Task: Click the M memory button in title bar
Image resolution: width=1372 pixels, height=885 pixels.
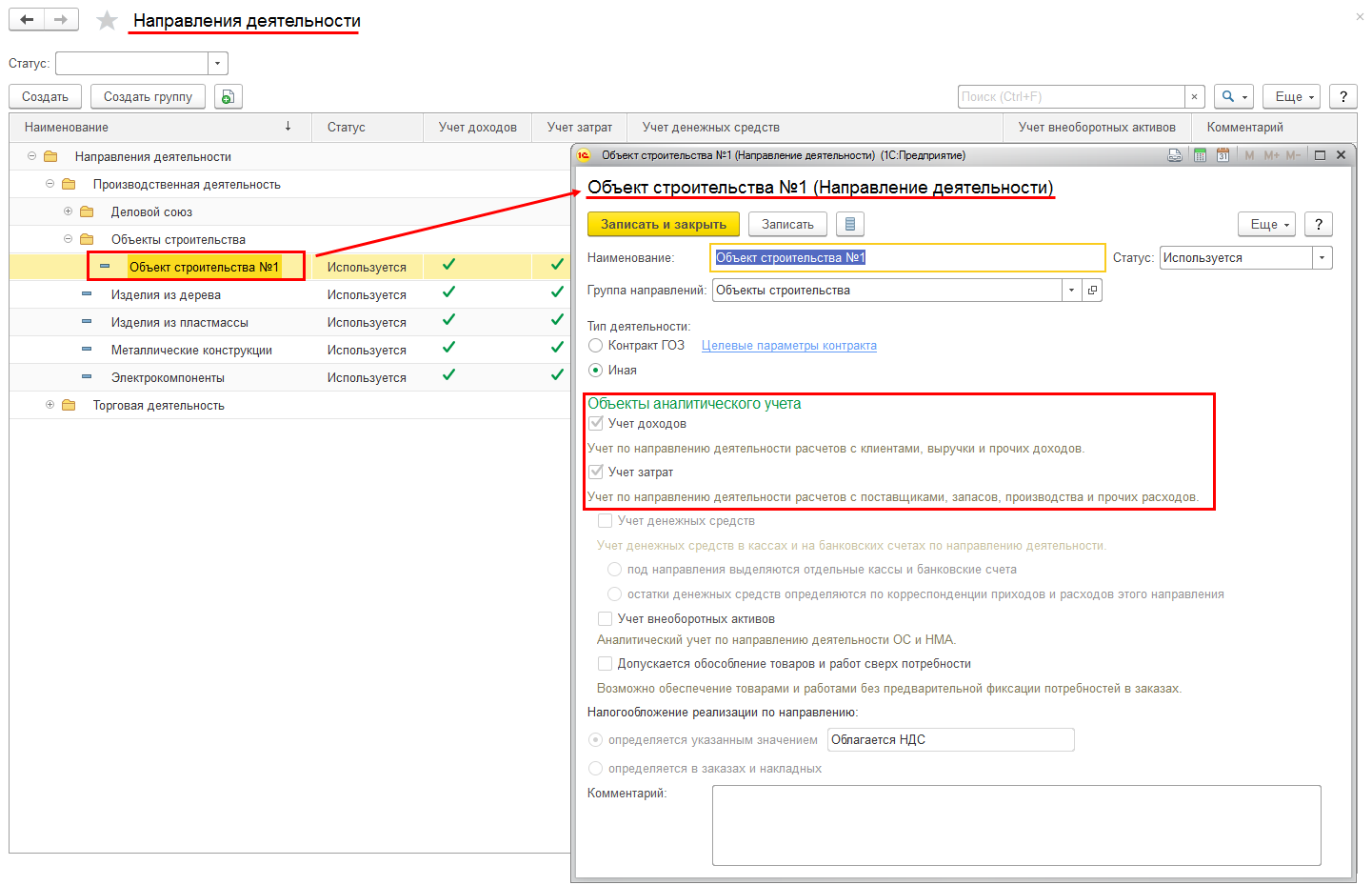Action: click(x=1249, y=155)
